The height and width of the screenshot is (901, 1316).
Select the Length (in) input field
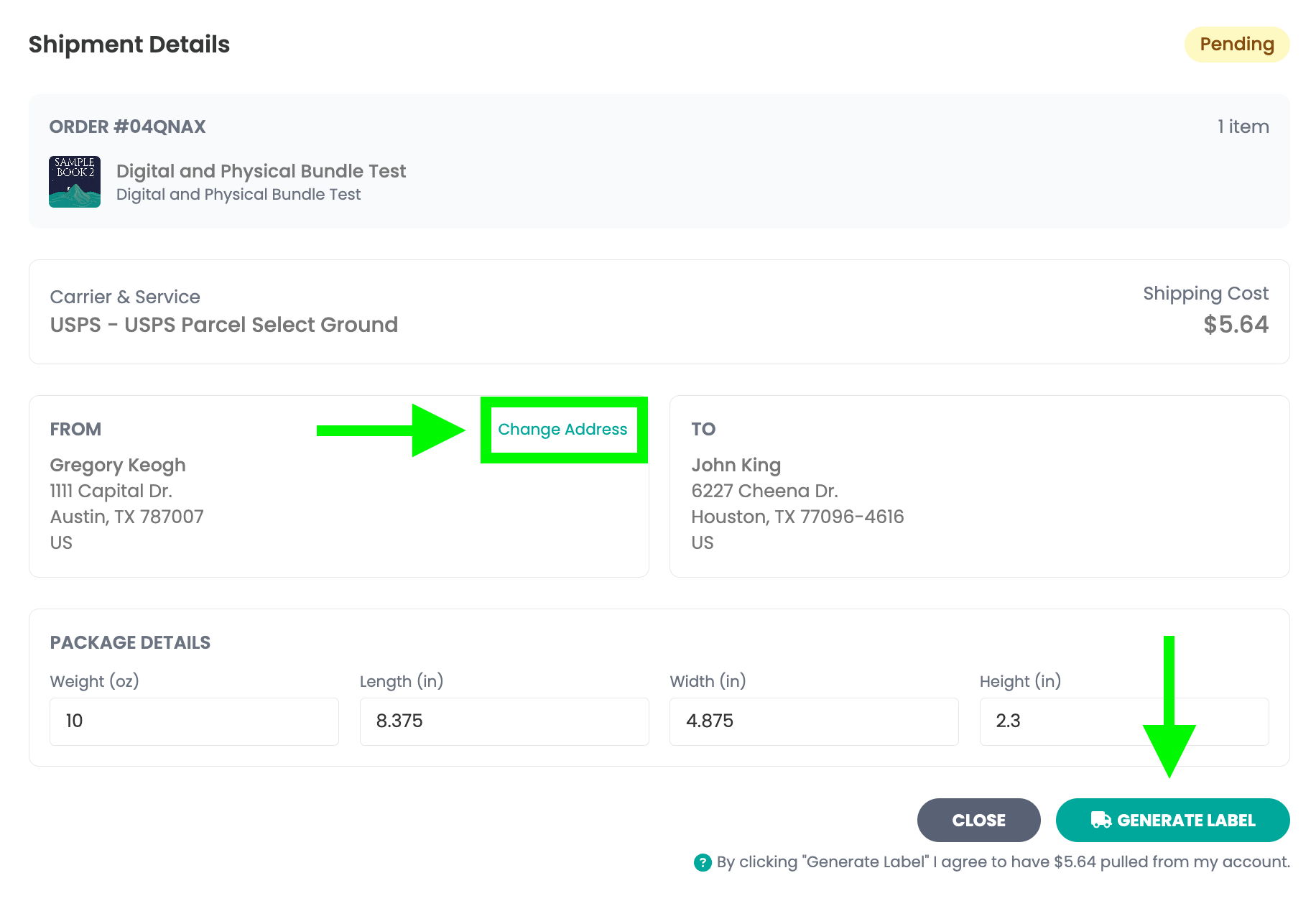click(x=504, y=721)
